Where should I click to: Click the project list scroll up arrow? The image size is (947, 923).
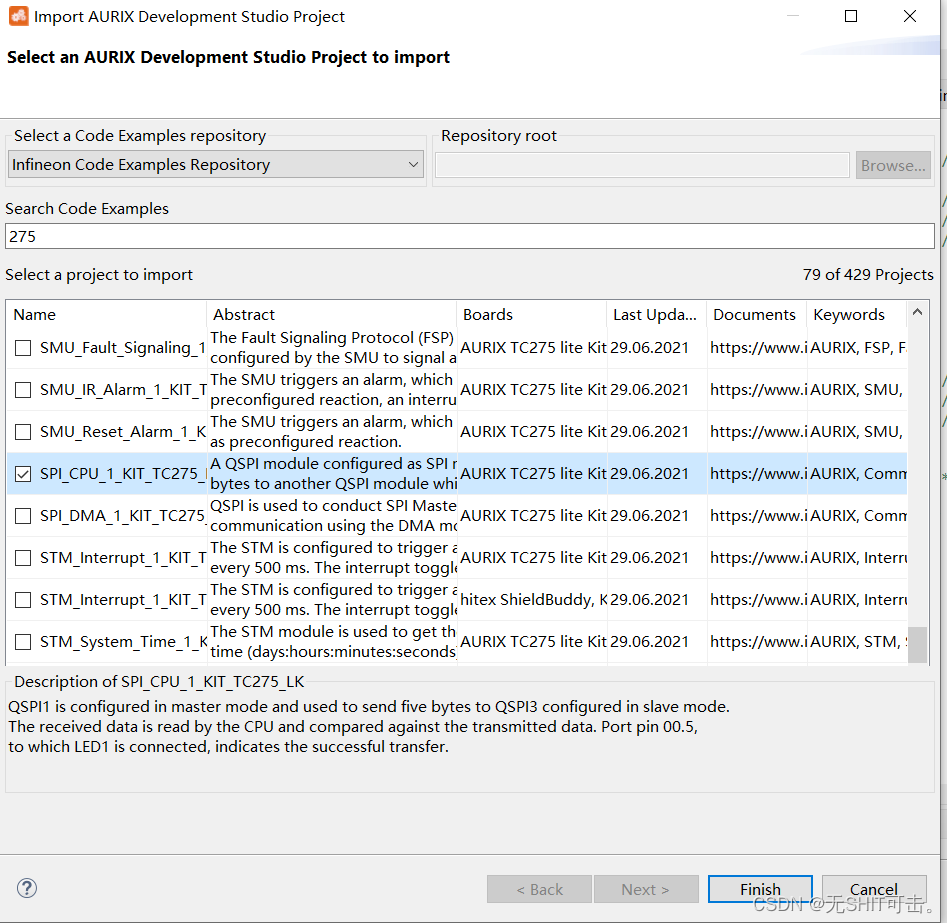[x=917, y=312]
